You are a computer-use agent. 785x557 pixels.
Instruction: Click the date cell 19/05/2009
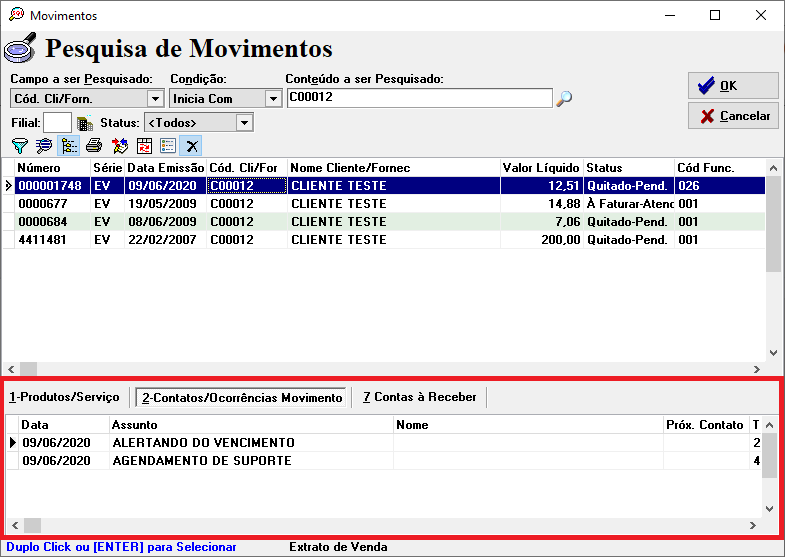pyautogui.click(x=166, y=204)
